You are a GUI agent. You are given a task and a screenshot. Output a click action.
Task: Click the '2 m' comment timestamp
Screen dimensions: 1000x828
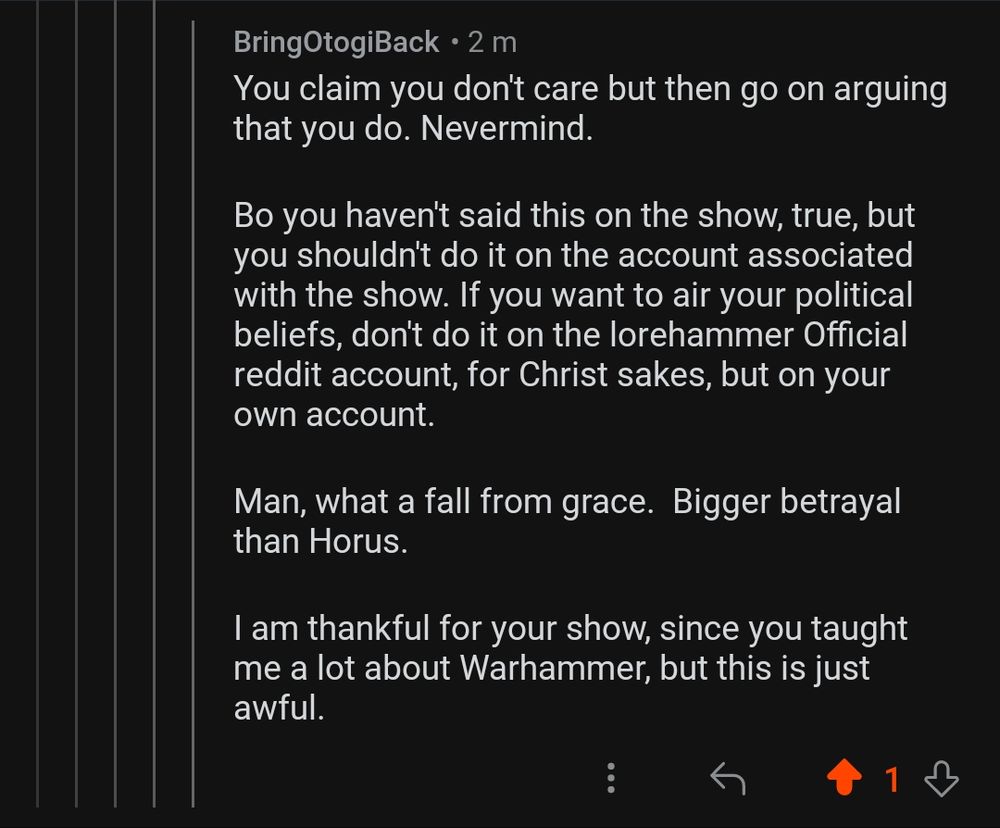tap(492, 42)
